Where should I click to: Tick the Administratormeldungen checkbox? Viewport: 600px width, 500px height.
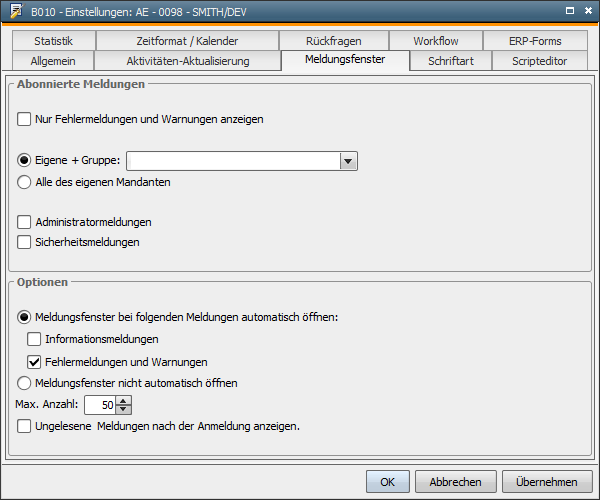(x=25, y=222)
